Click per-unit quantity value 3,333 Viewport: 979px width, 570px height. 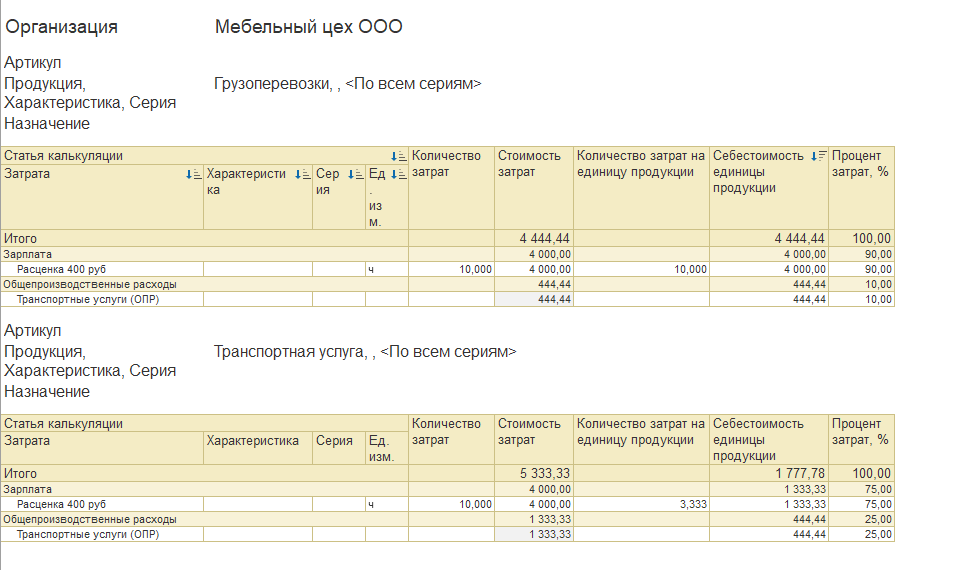click(693, 504)
